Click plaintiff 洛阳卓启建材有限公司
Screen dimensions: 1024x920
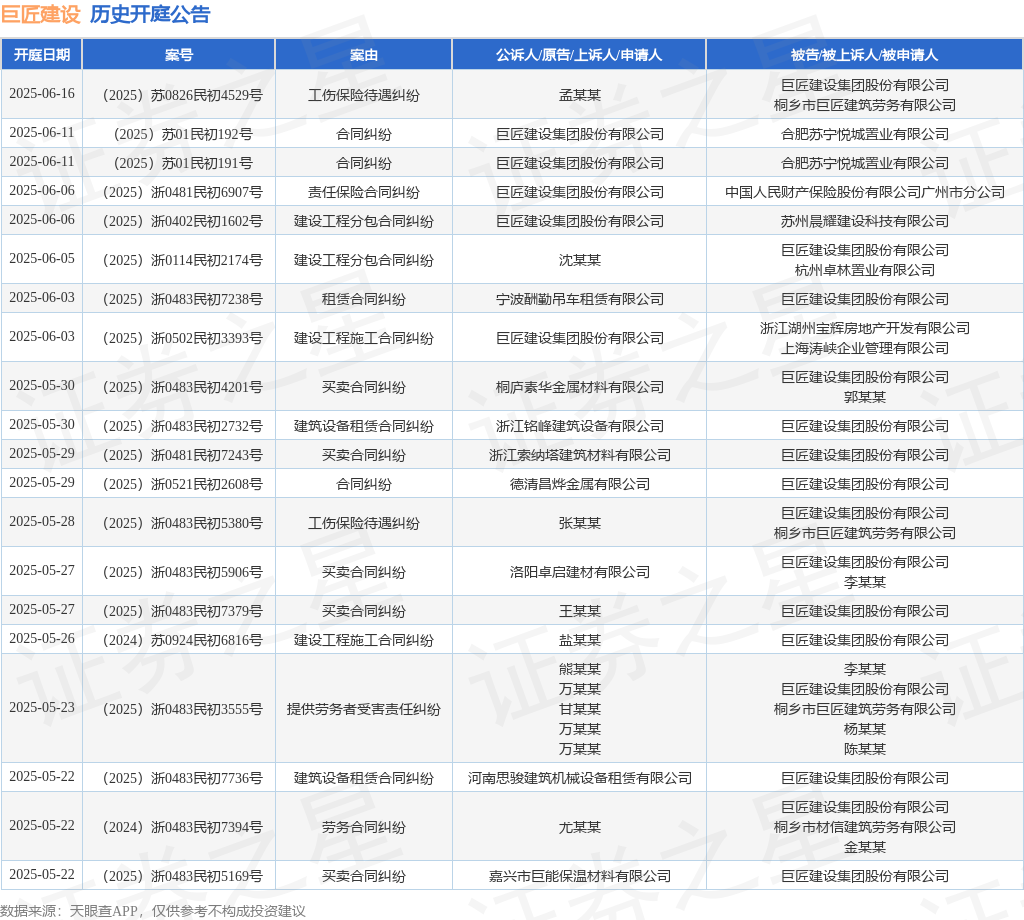[x=579, y=573]
